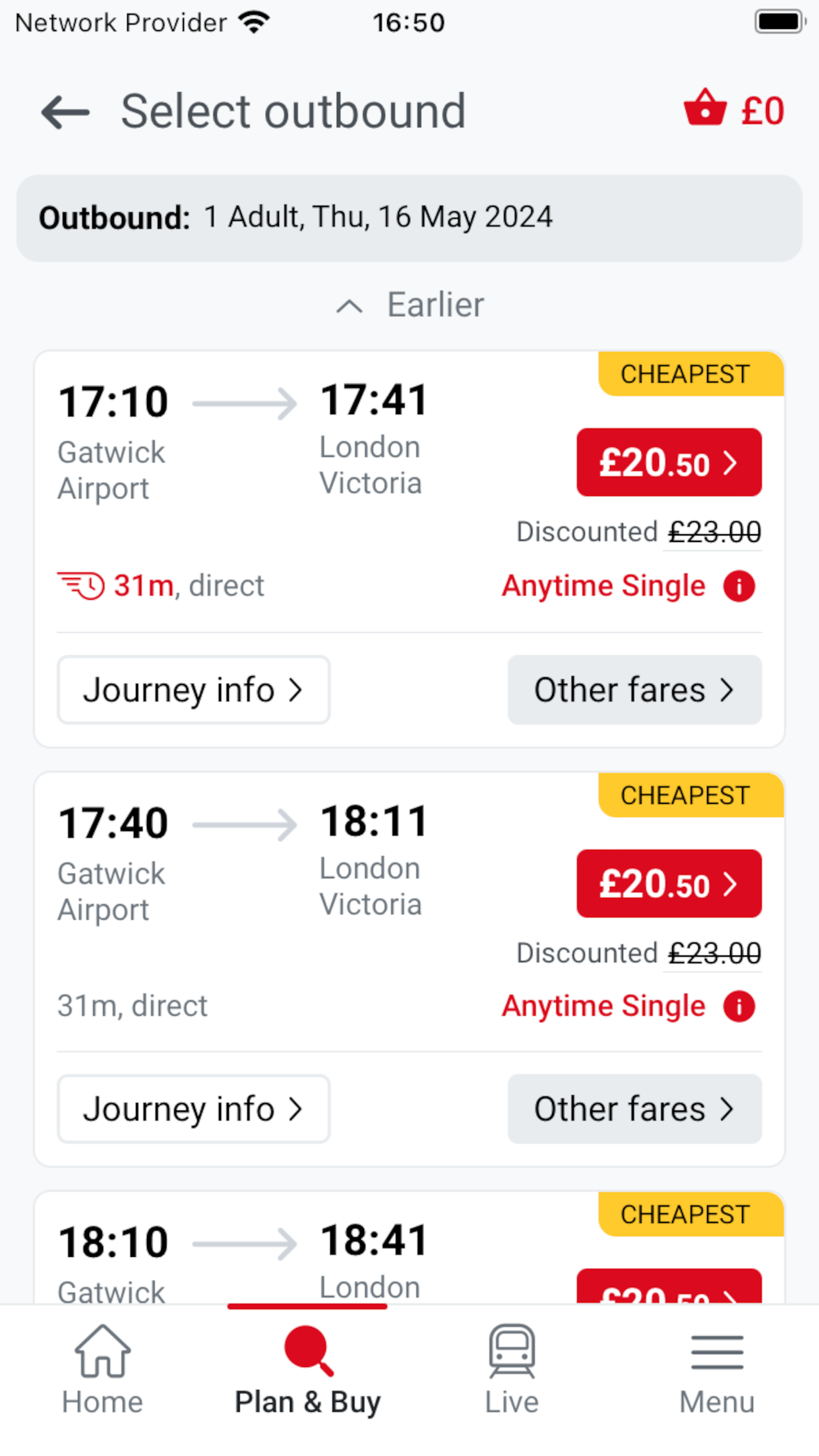Open Journey info for 17:10 departure

[x=193, y=690]
